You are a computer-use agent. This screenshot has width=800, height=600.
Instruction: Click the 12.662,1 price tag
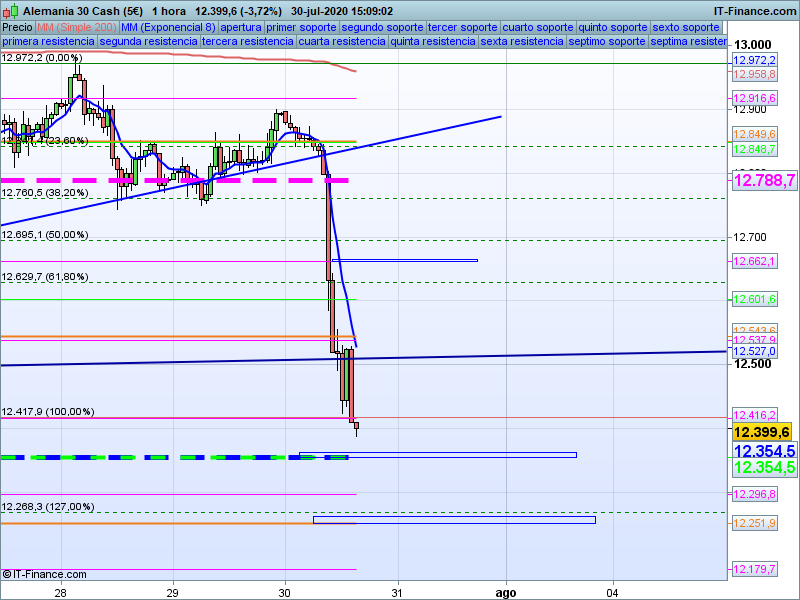coord(755,261)
